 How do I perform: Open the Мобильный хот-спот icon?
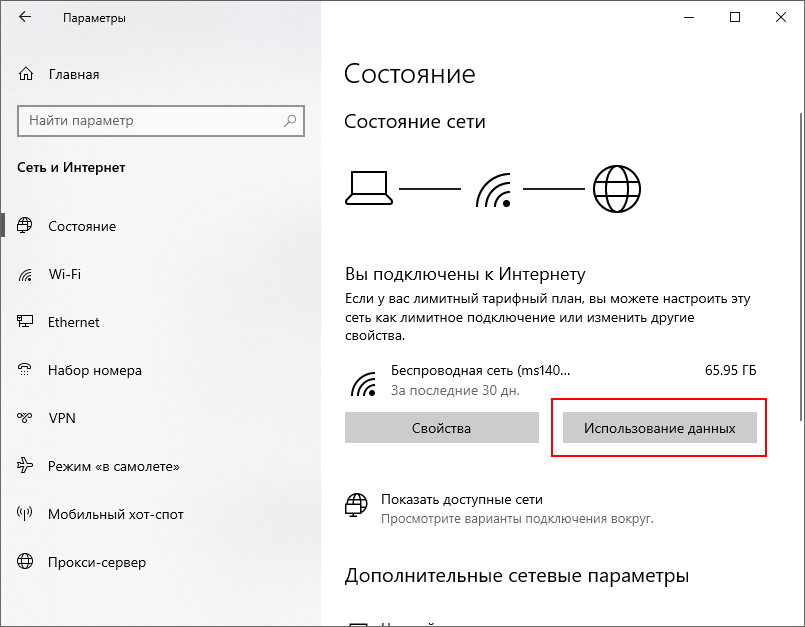tap(25, 514)
